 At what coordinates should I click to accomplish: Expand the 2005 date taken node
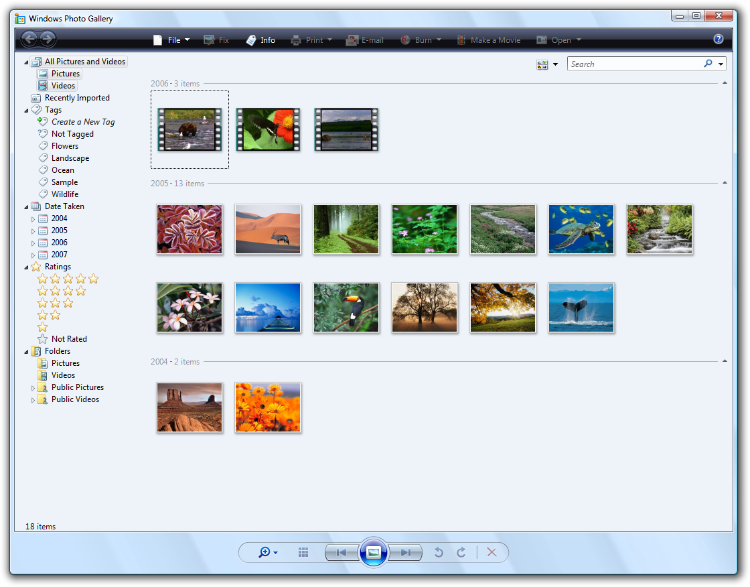[x=33, y=230]
